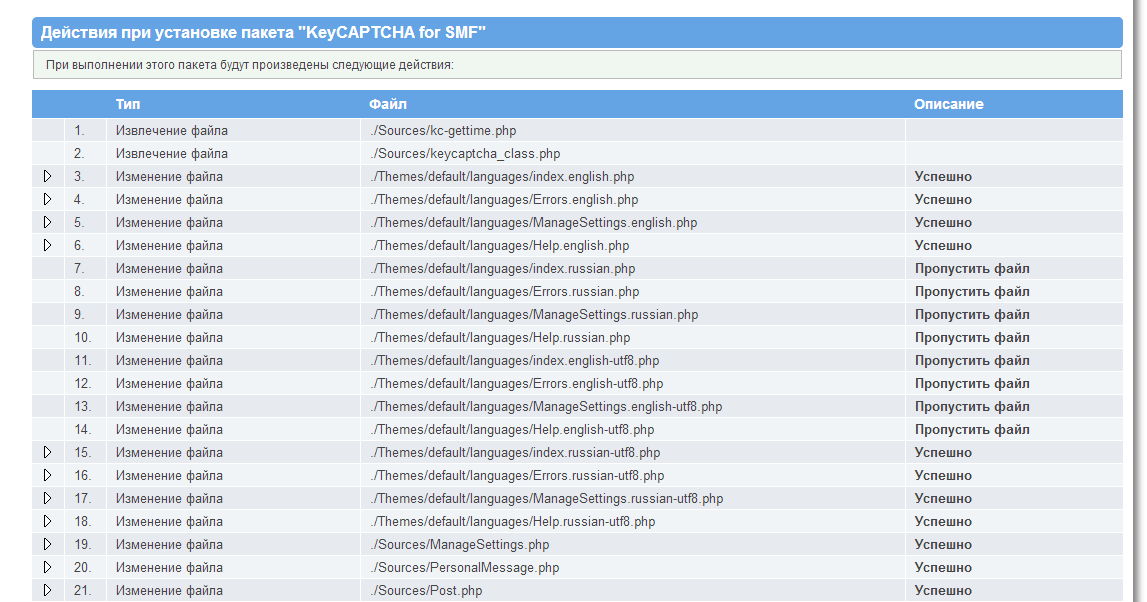Click Успешно status for Post.php
The image size is (1147, 602).
(943, 590)
